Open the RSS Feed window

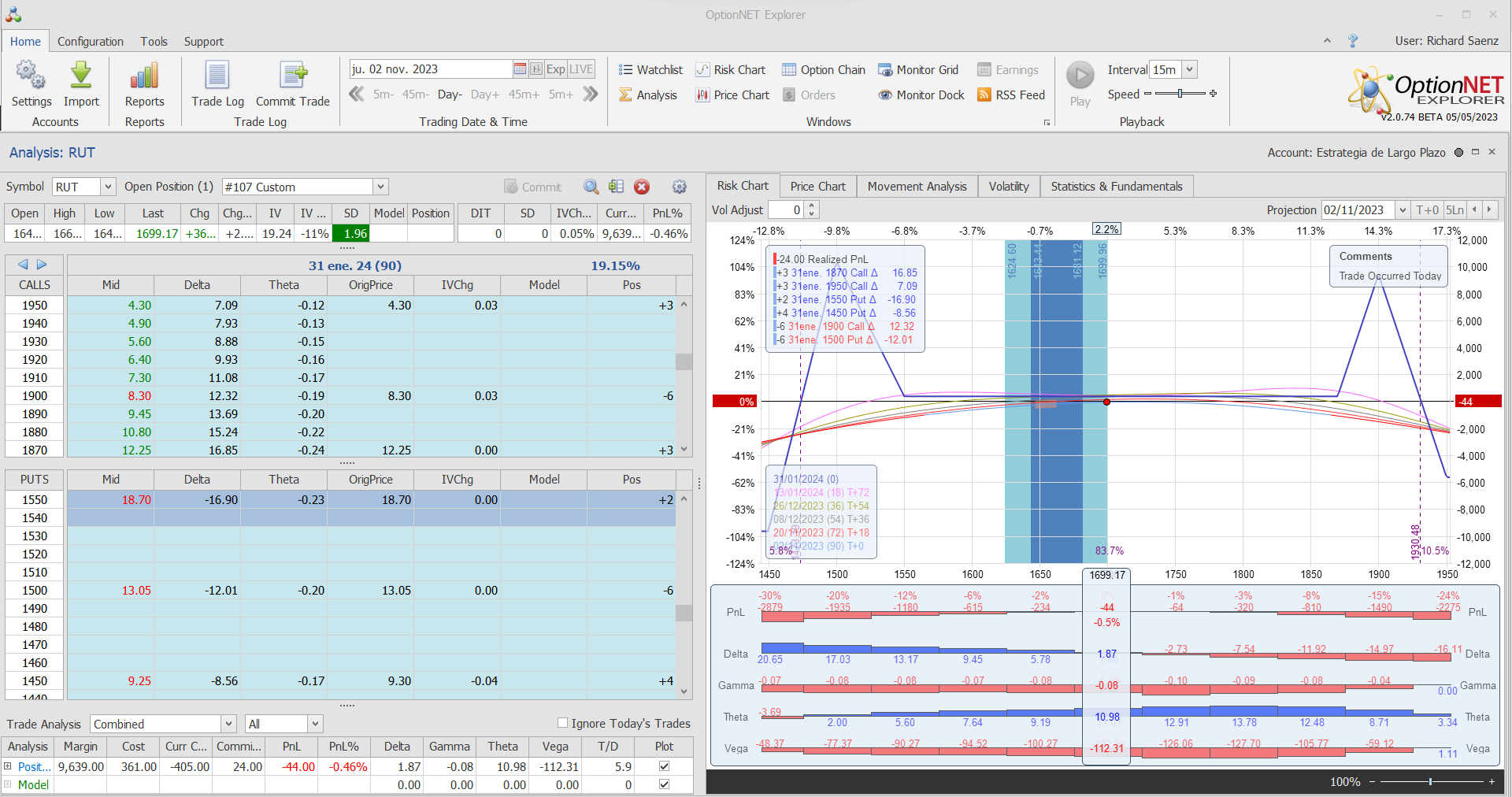tap(1010, 95)
